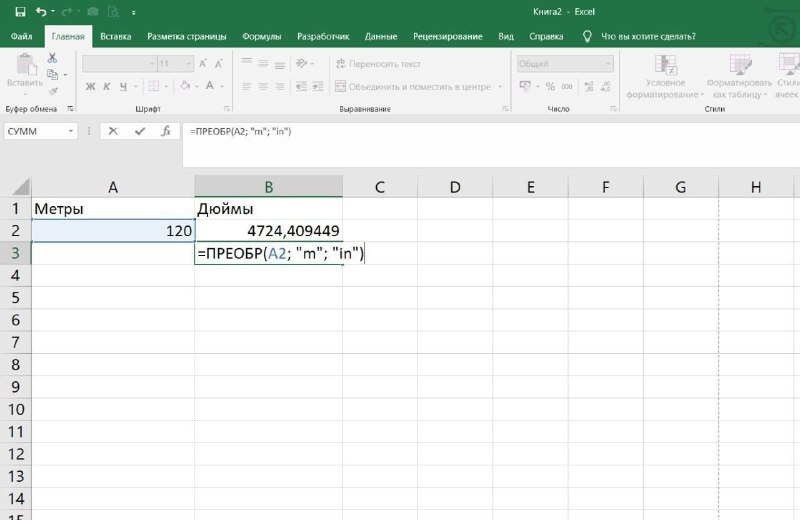Image resolution: width=800 pixels, height=520 pixels.
Task: Increase the cell indent
Action: point(318,86)
